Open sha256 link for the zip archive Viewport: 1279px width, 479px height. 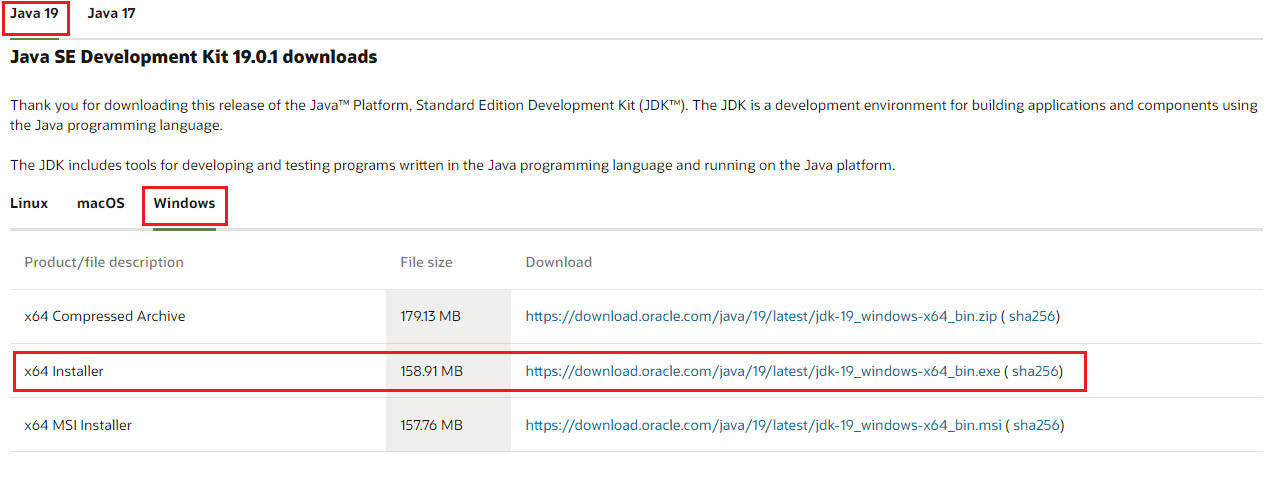pyautogui.click(x=1030, y=316)
